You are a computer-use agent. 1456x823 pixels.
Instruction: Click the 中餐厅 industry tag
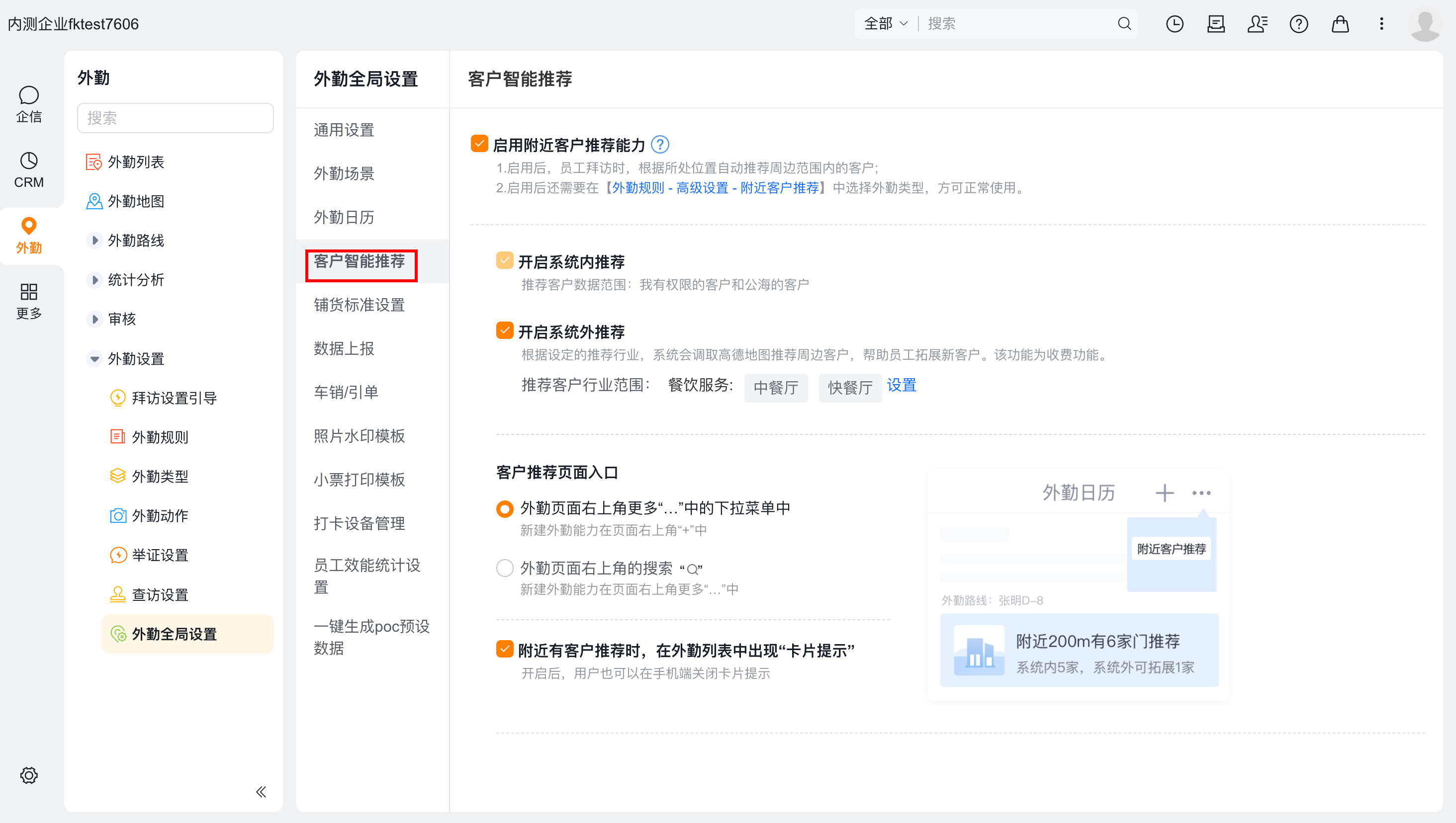click(x=776, y=388)
